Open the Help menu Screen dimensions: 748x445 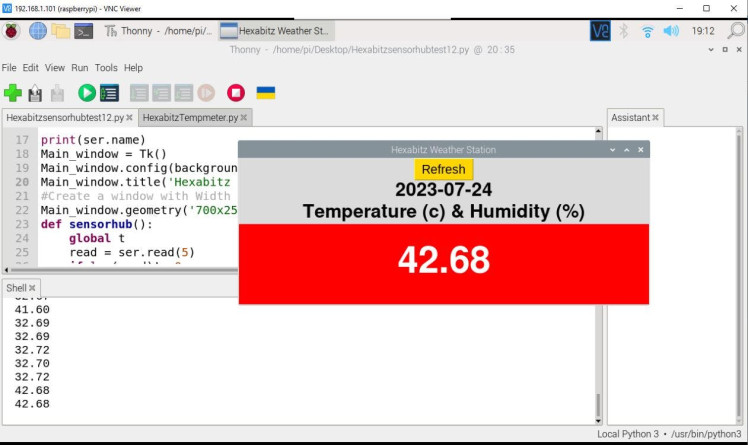point(133,68)
